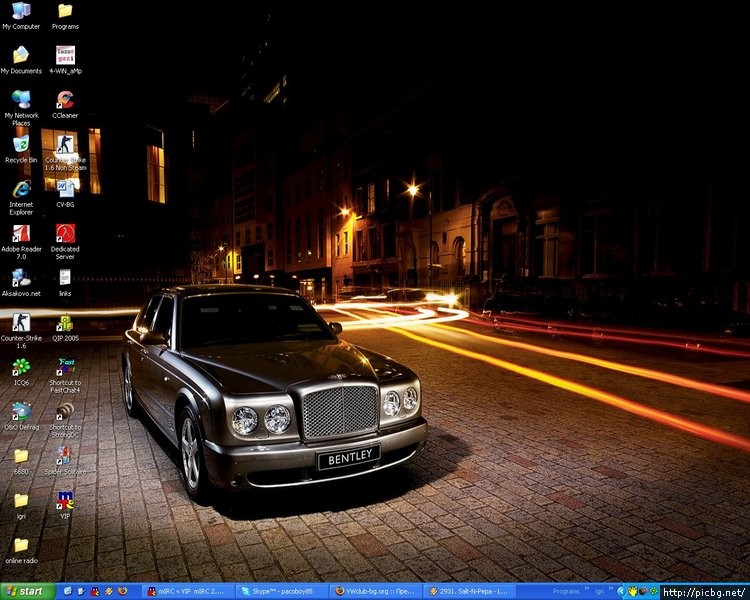The width and height of the screenshot is (750, 600).
Task: Launch the VIP mIRC desktop shortcut
Action: click(65, 505)
